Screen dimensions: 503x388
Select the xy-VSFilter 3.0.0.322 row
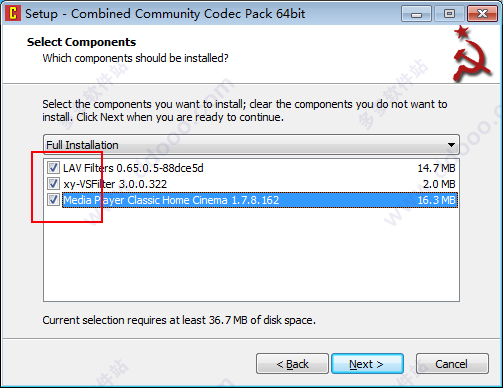point(251,184)
